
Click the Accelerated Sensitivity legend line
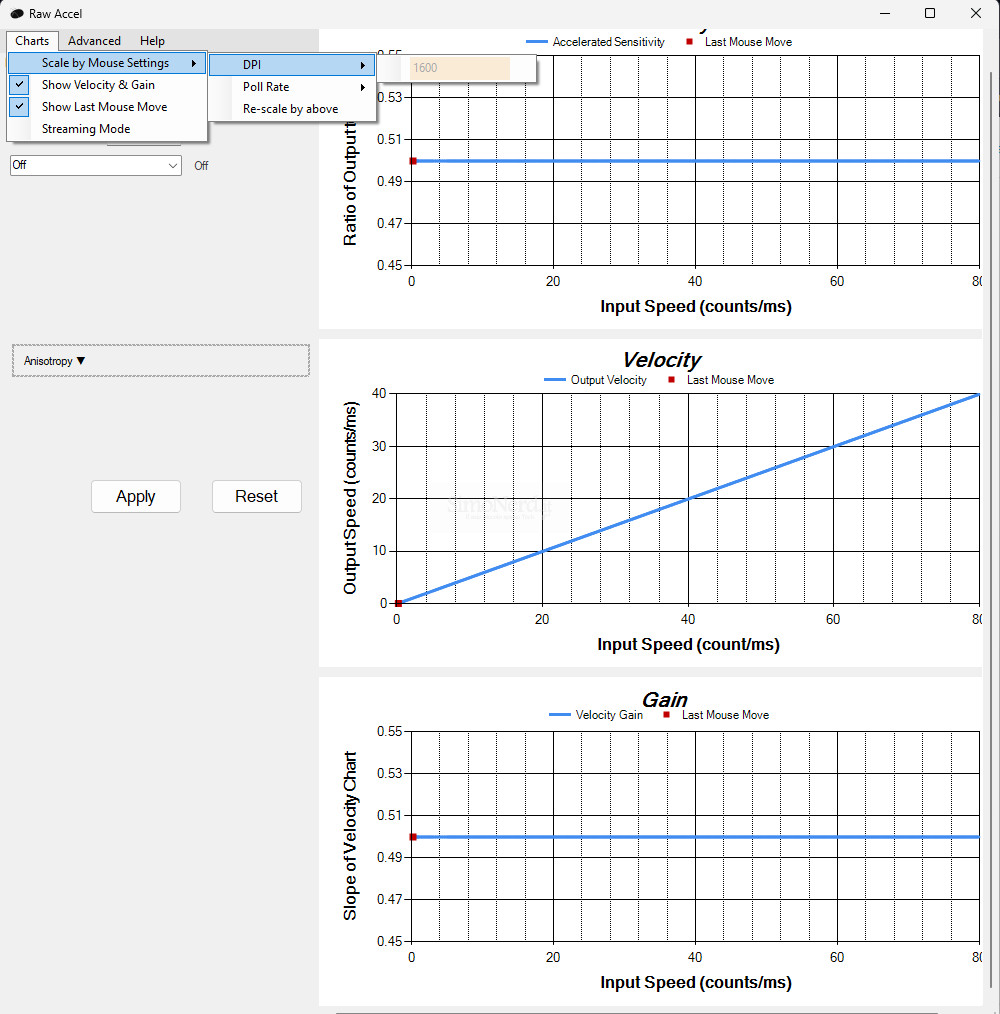[x=536, y=42]
